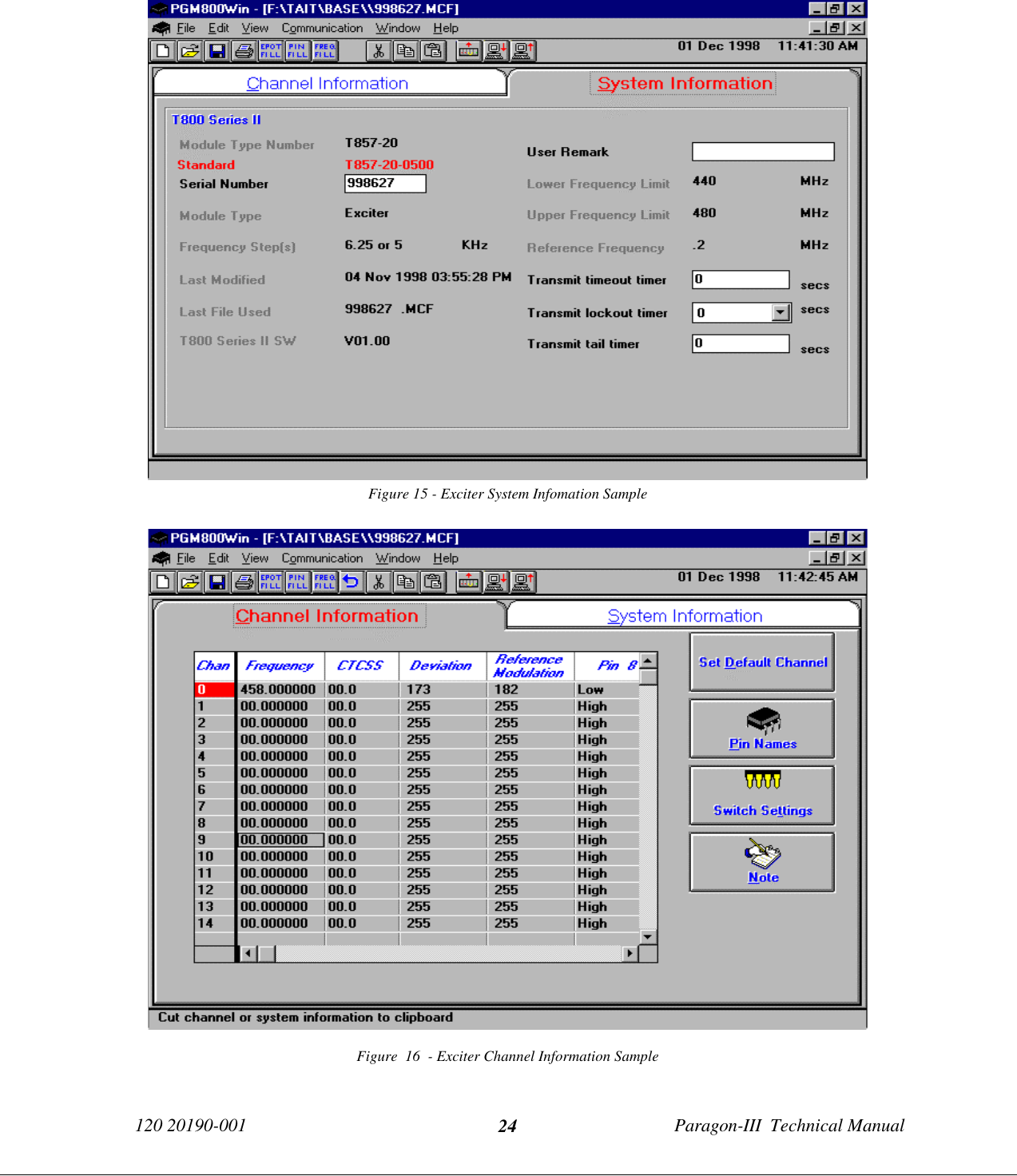Screen dimensions: 1017x1176
Task: Click the New file icon in the Figure 16 window
Action: (163, 582)
